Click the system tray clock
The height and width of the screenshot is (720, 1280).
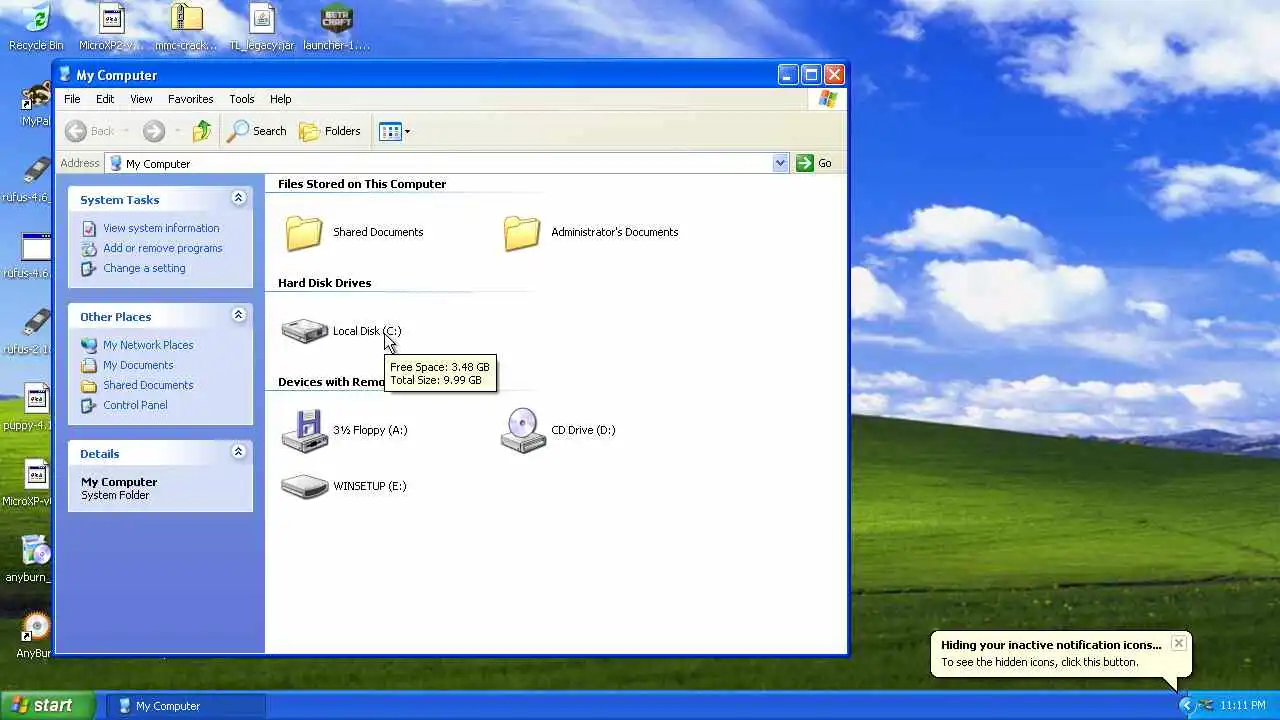pos(1243,706)
